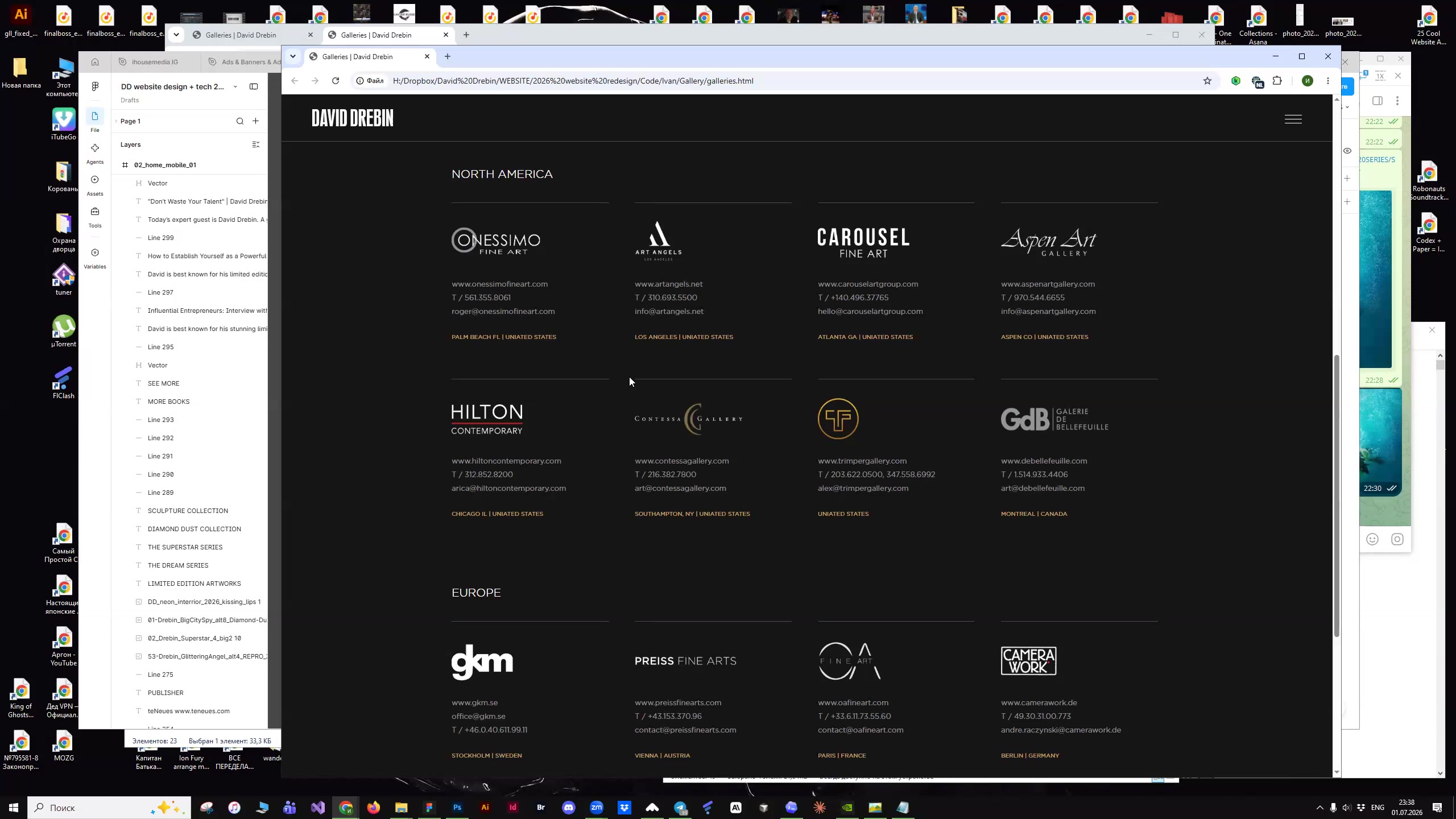
Task: Open Photoshop from the taskbar
Action: click(x=457, y=807)
